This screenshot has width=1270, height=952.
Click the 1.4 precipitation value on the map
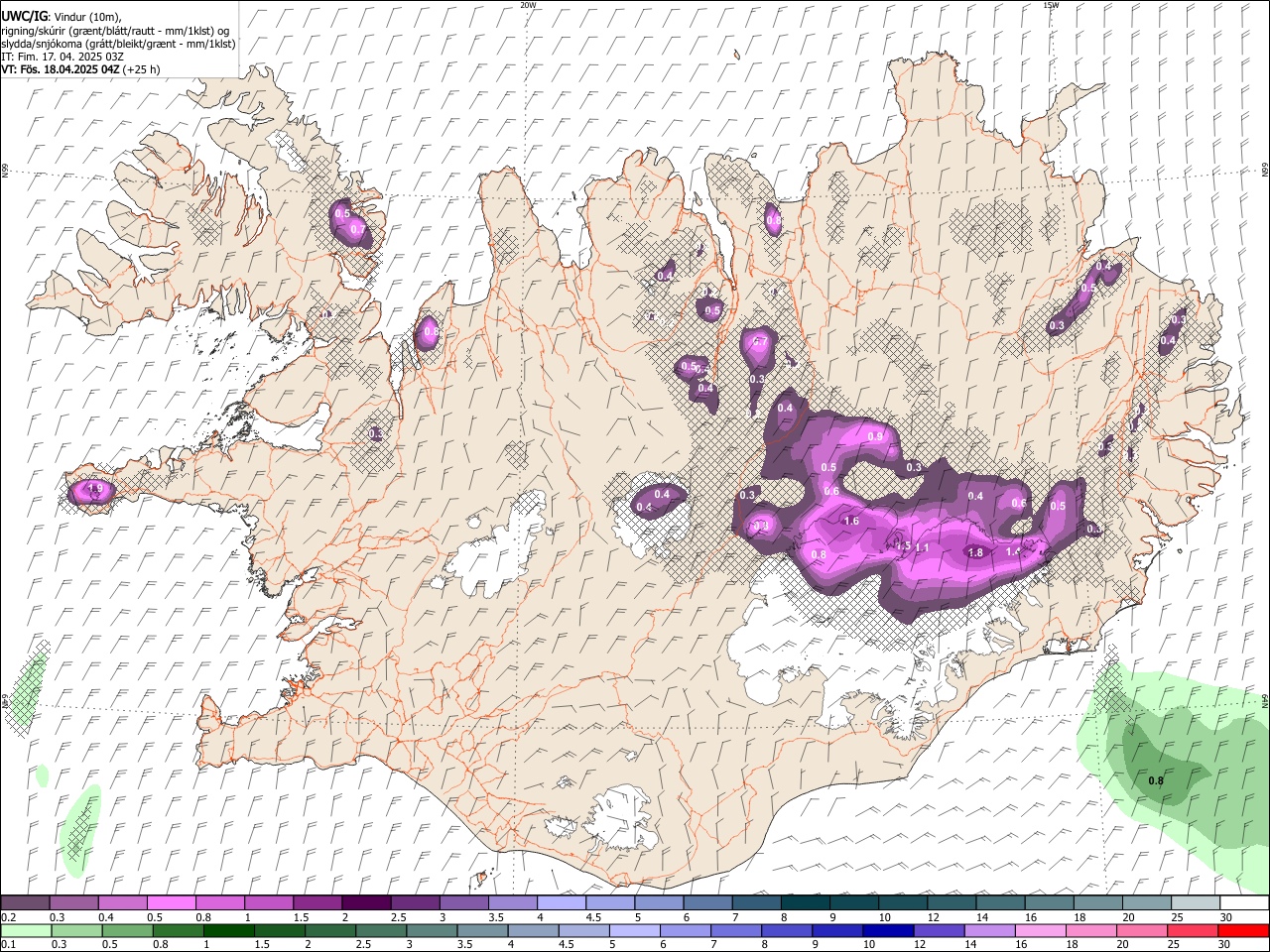[1013, 552]
